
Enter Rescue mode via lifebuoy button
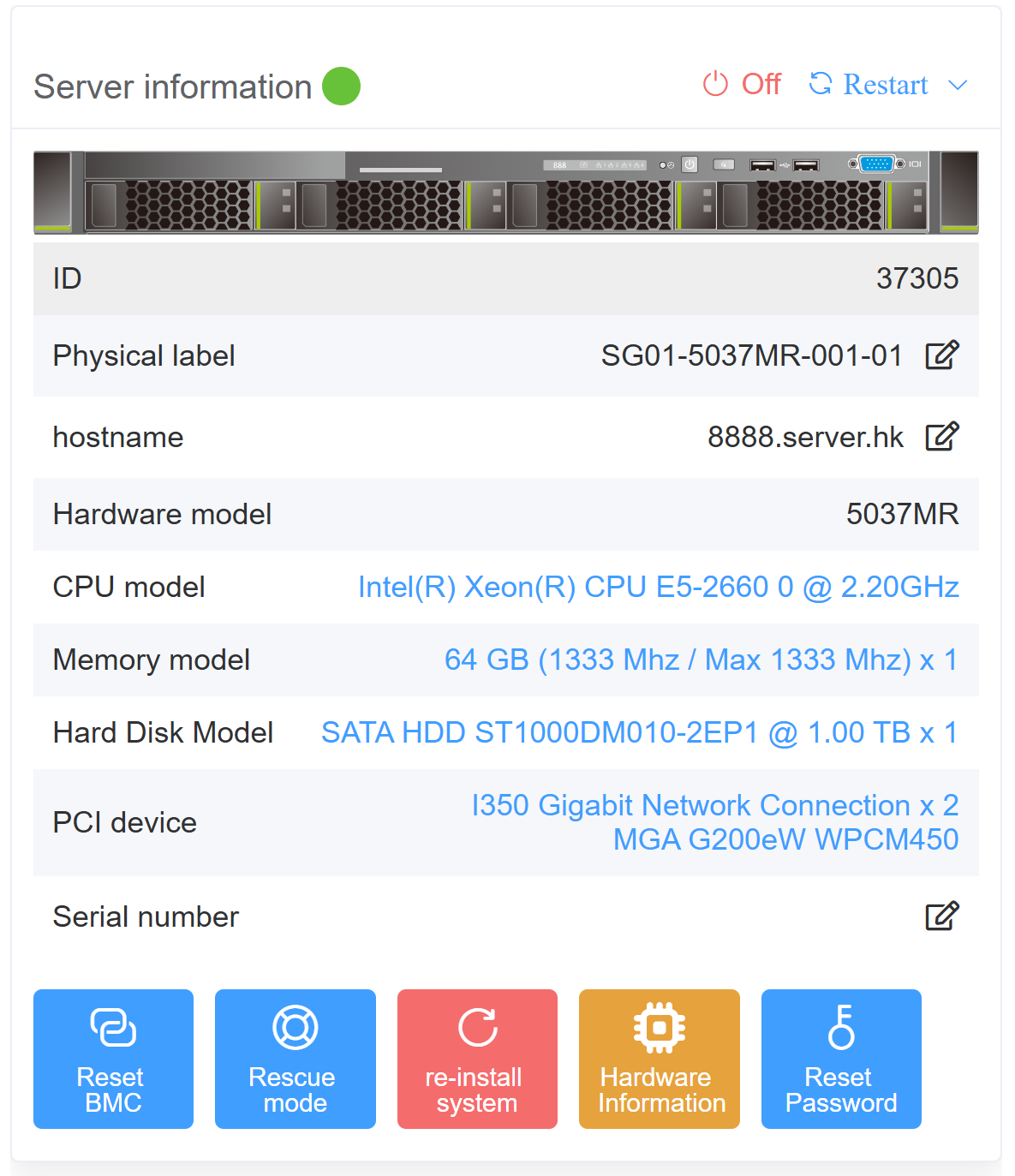pos(295,1059)
